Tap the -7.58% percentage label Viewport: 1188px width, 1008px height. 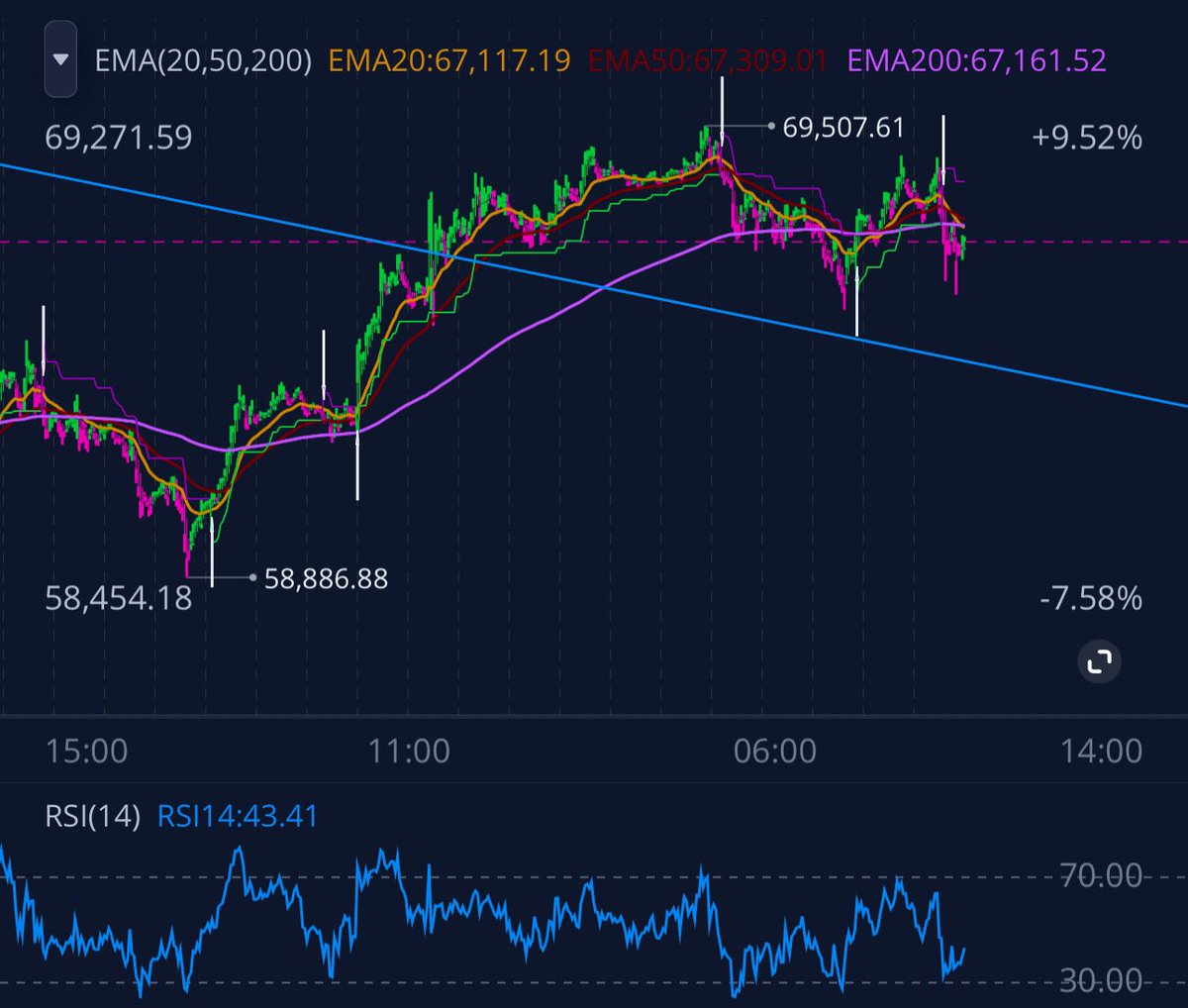click(1091, 598)
